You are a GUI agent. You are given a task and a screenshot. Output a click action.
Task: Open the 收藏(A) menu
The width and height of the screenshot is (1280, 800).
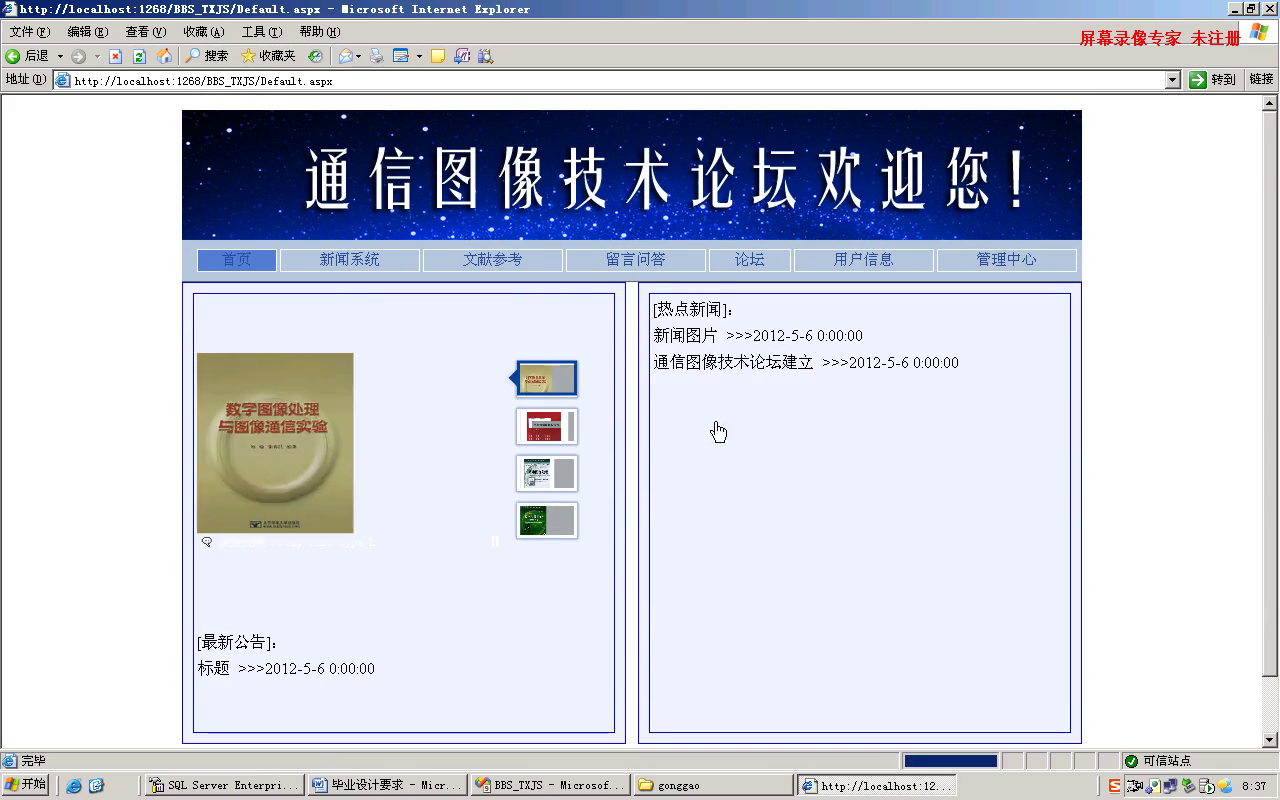click(x=203, y=32)
